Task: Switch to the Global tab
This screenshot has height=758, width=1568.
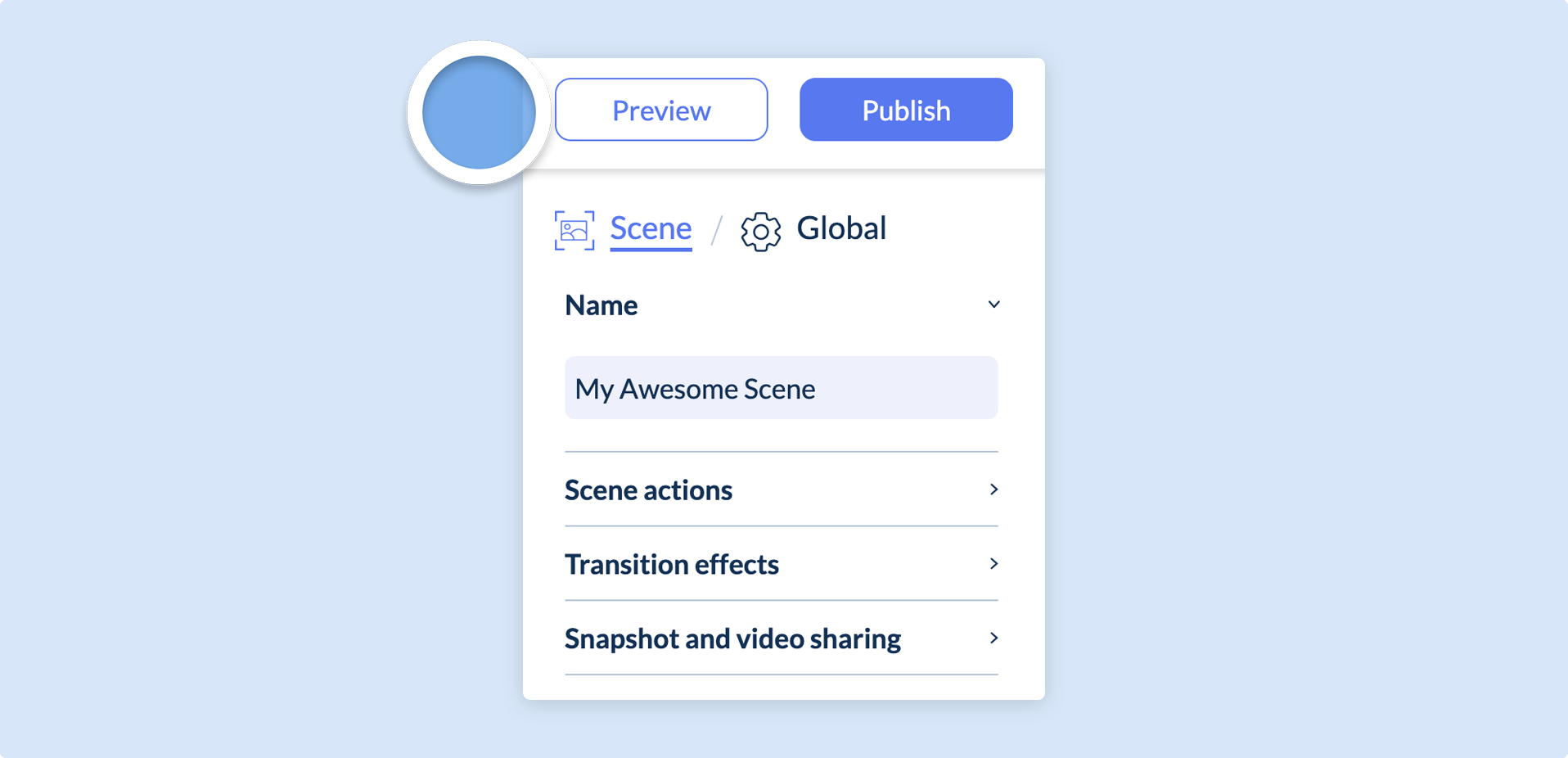Action: tap(841, 228)
